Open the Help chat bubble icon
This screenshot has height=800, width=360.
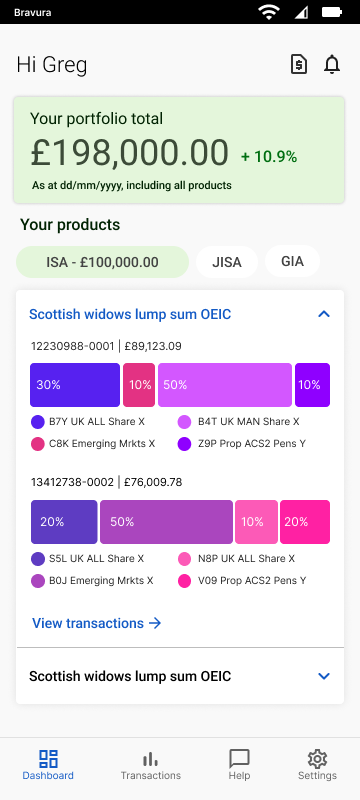239,759
